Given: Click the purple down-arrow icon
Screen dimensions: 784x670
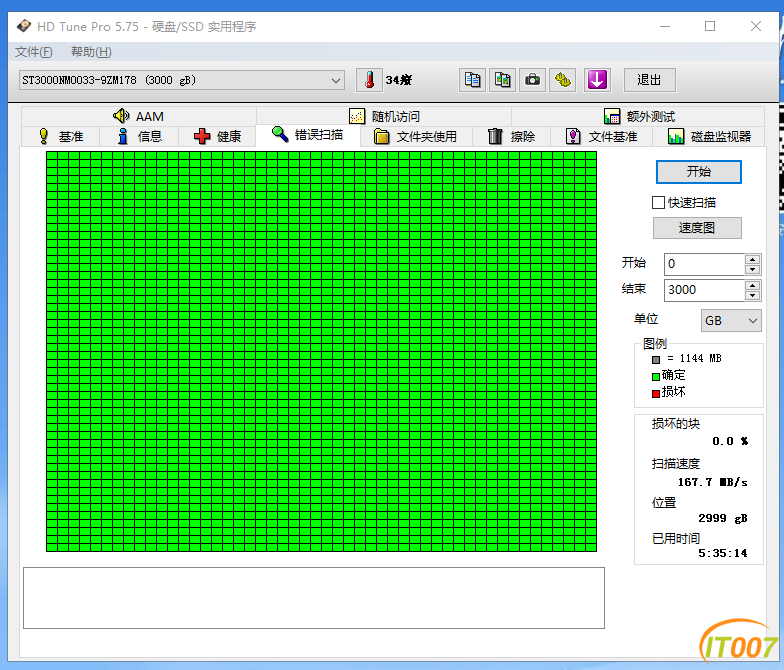Looking at the screenshot, I should (x=597, y=80).
